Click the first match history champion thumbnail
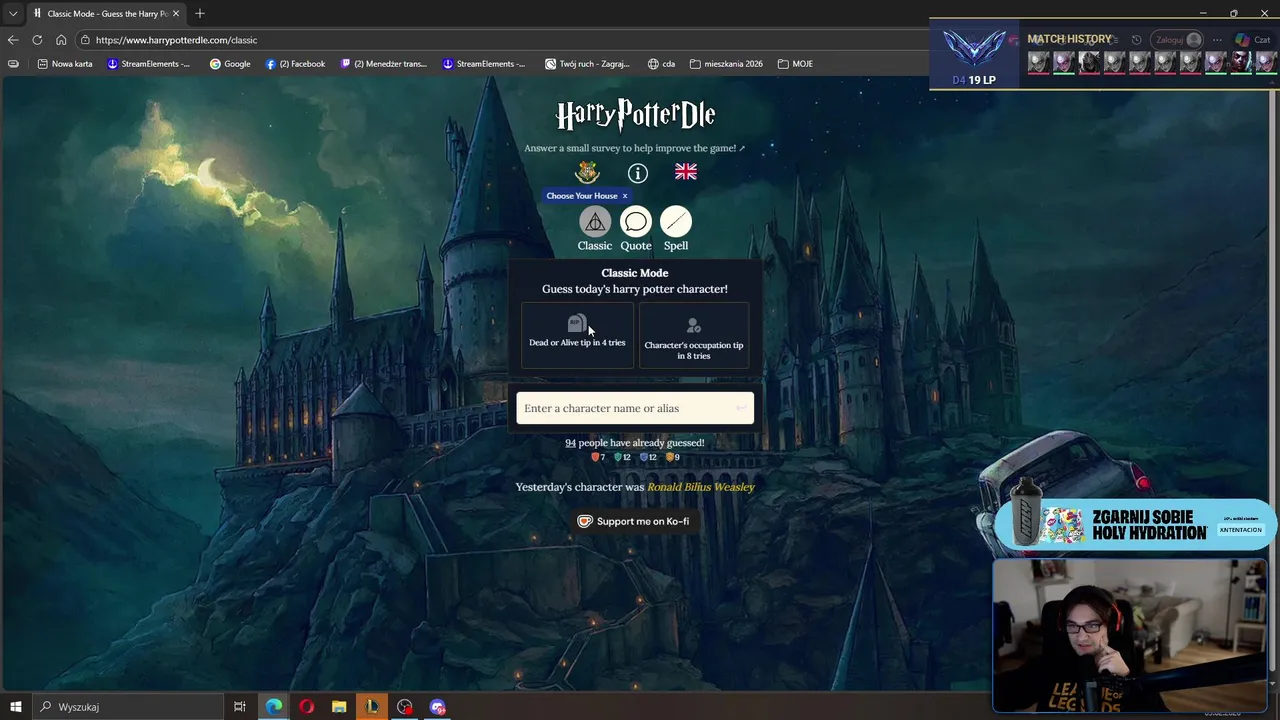 pyautogui.click(x=1039, y=61)
